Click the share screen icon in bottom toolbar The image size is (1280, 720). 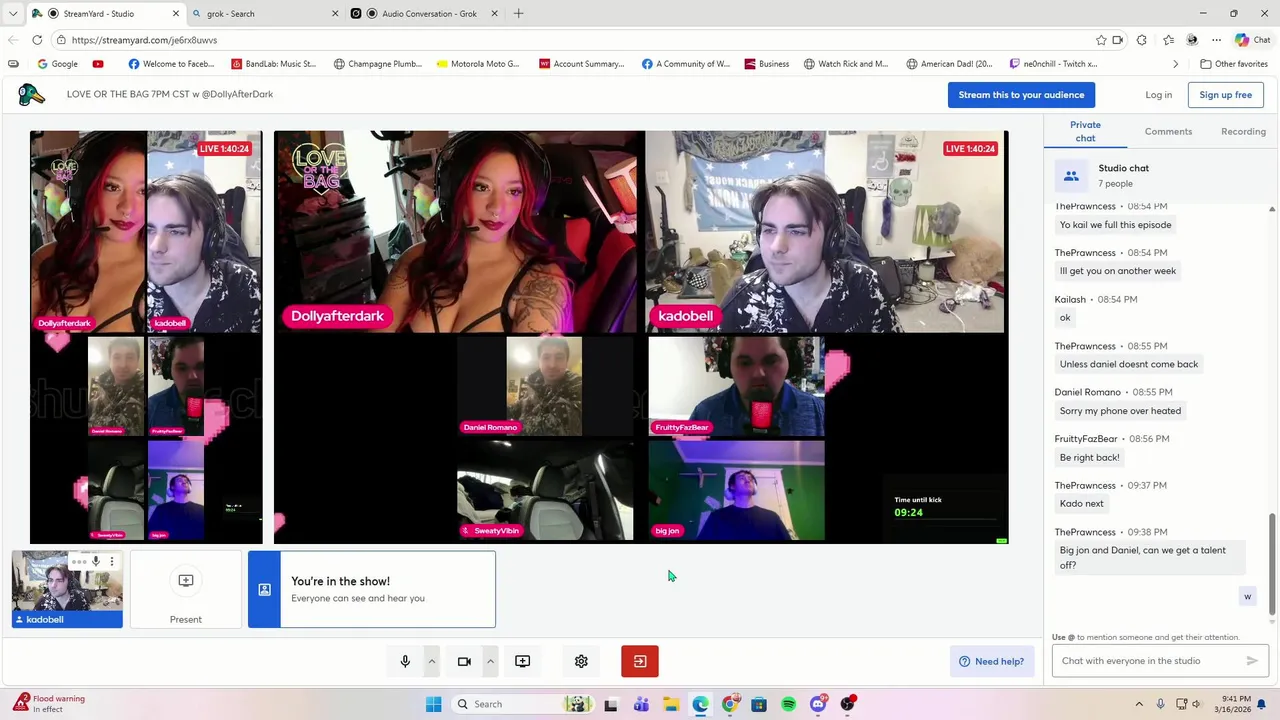click(x=522, y=661)
